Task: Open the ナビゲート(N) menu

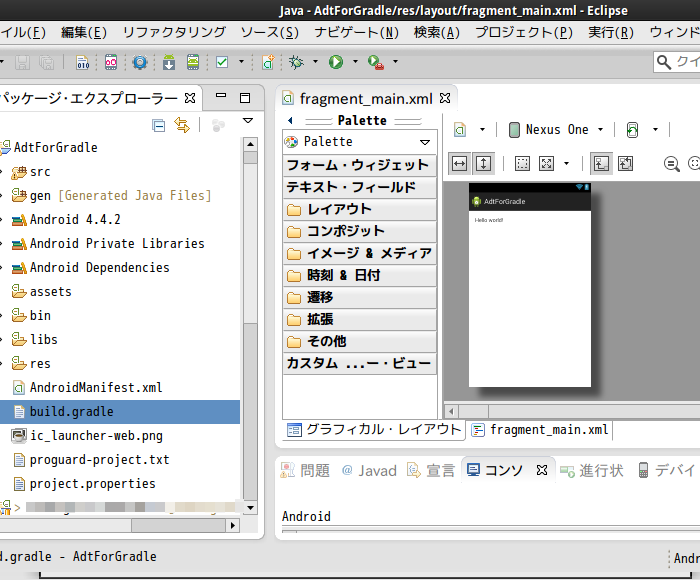Action: point(356,33)
